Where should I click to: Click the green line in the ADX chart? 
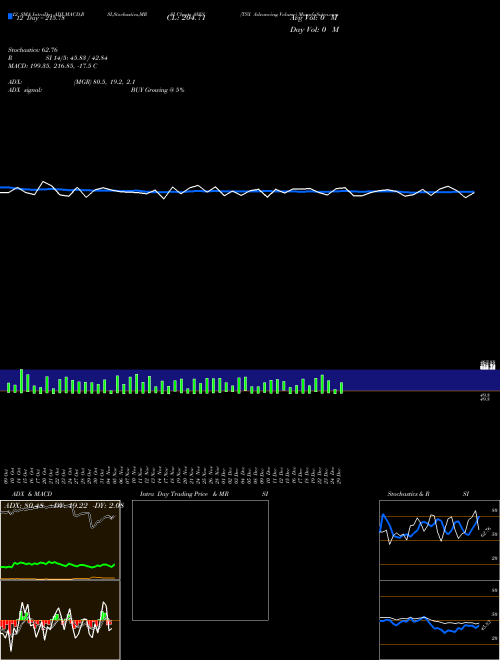pyautogui.click(x=58, y=564)
